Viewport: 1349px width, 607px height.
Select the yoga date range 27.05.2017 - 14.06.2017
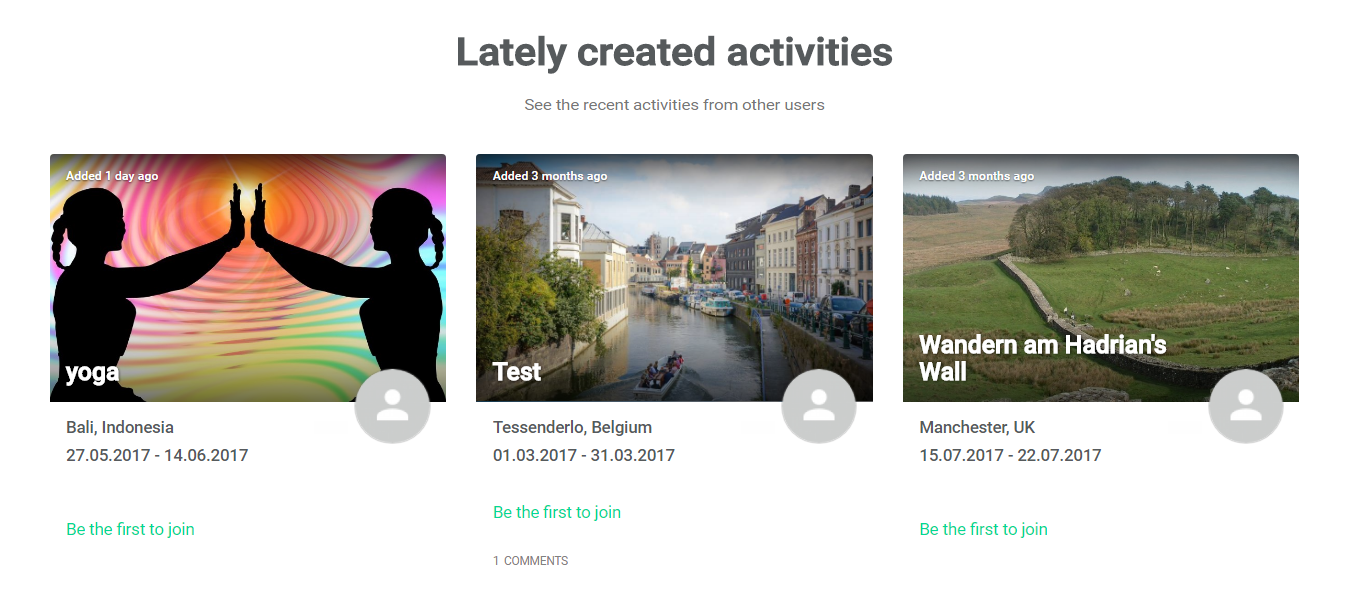pyautogui.click(x=157, y=455)
